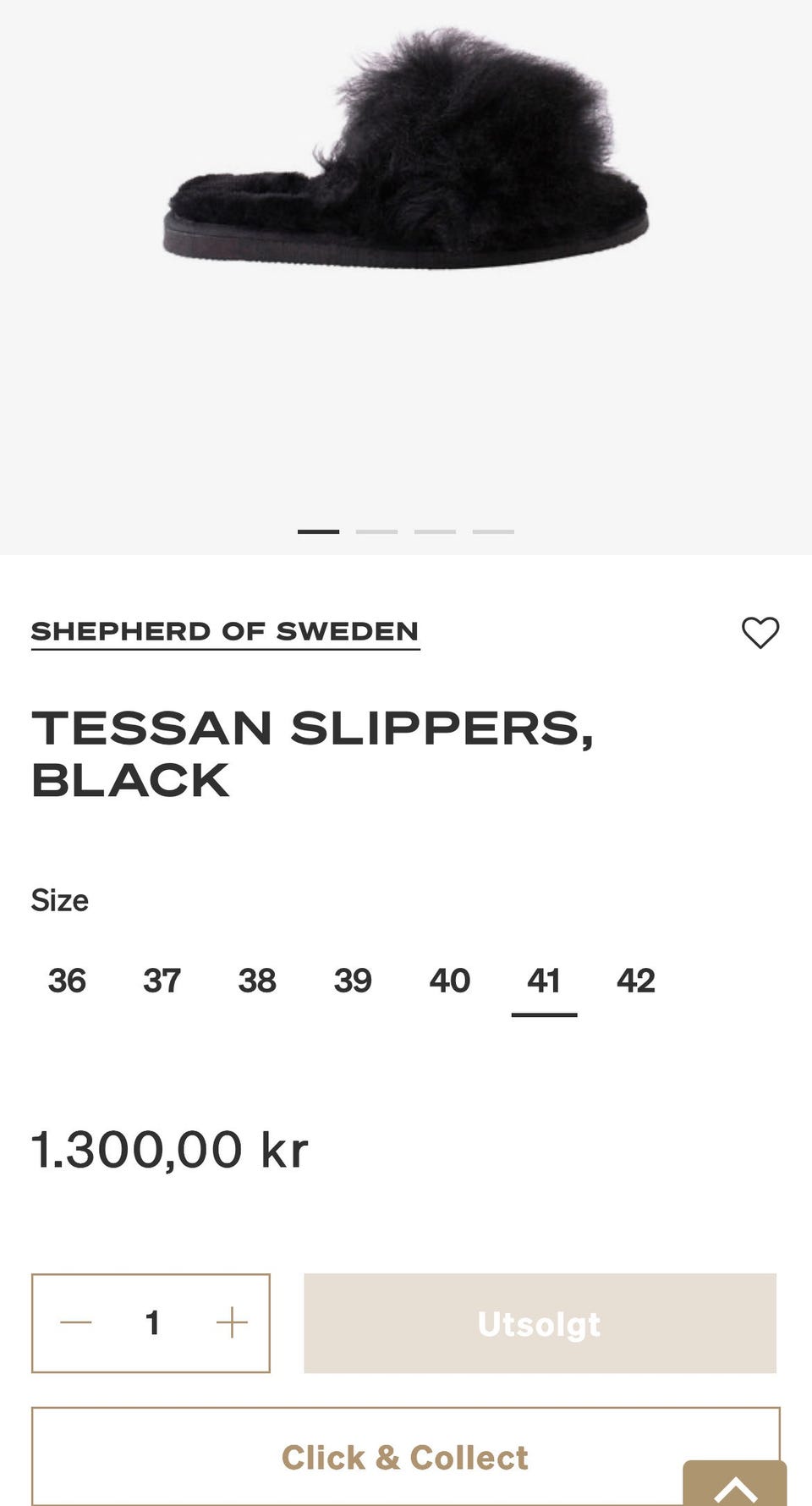
Task: Show fourth product image via indicator
Action: [x=493, y=531]
